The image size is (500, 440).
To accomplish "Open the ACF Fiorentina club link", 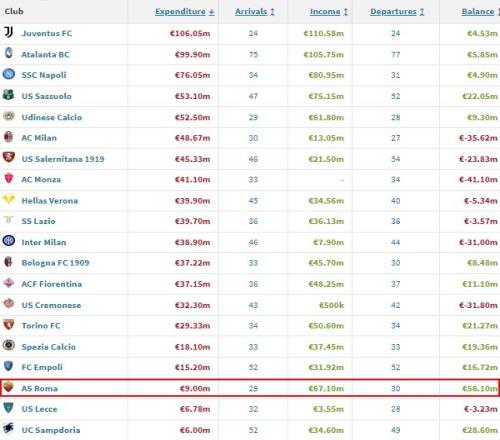I will (x=52, y=284).
